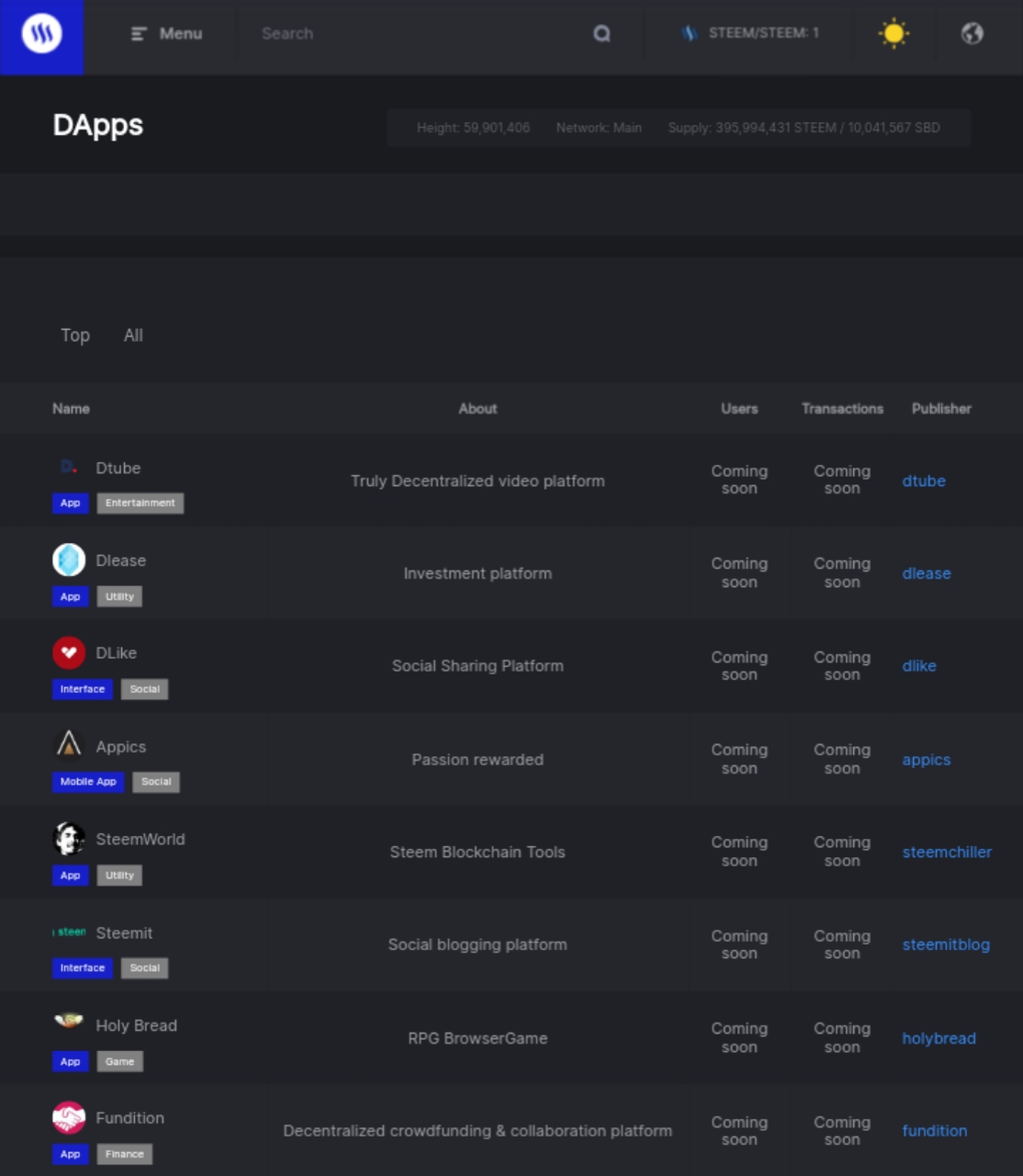The image size is (1023, 1176).
Task: Click the DLike app name
Action: 117,653
